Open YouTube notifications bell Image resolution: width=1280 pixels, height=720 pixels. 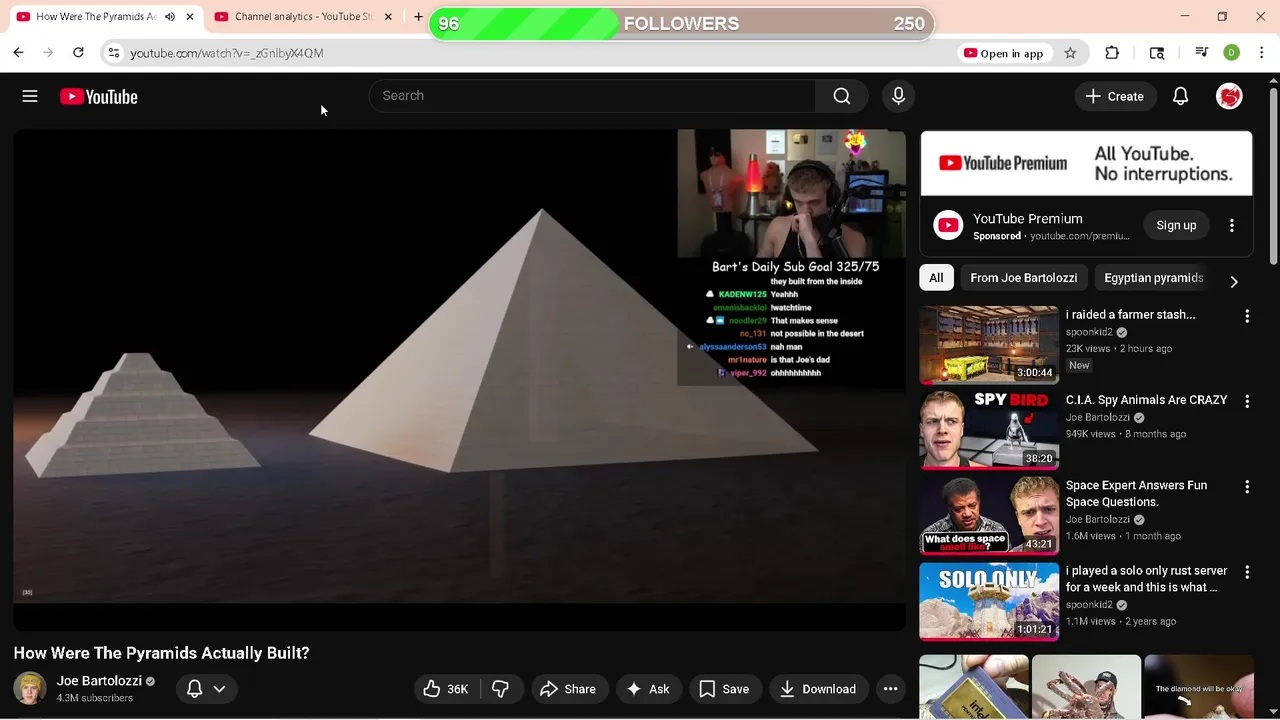[1180, 96]
